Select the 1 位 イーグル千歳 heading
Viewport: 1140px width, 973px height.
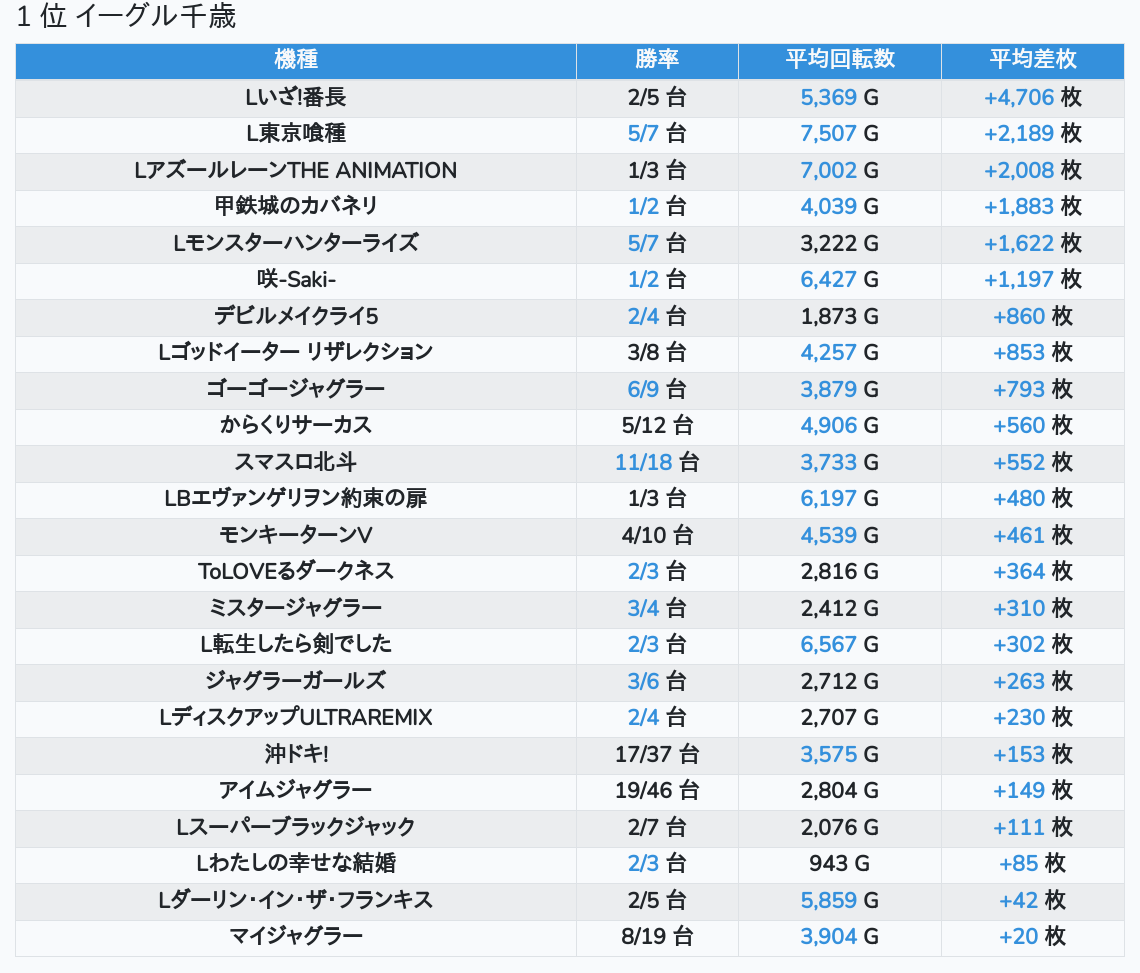[126, 16]
